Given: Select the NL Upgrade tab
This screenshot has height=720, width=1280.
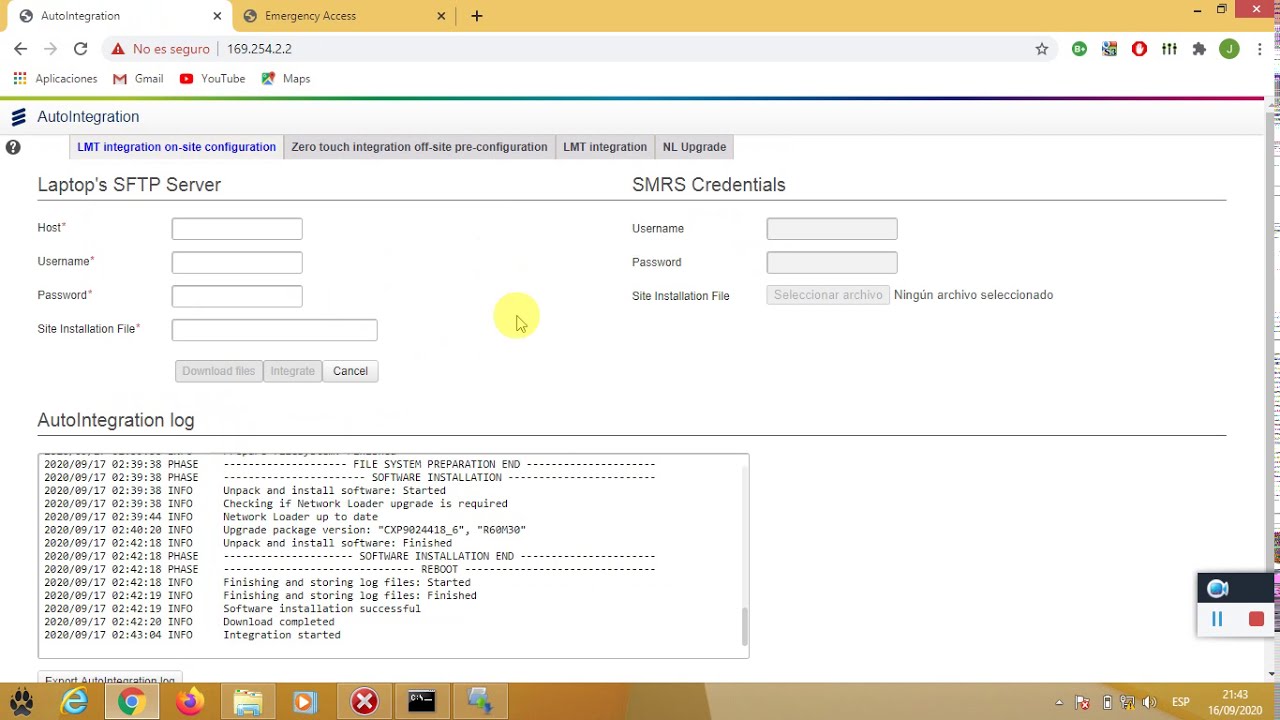Looking at the screenshot, I should pos(694,147).
